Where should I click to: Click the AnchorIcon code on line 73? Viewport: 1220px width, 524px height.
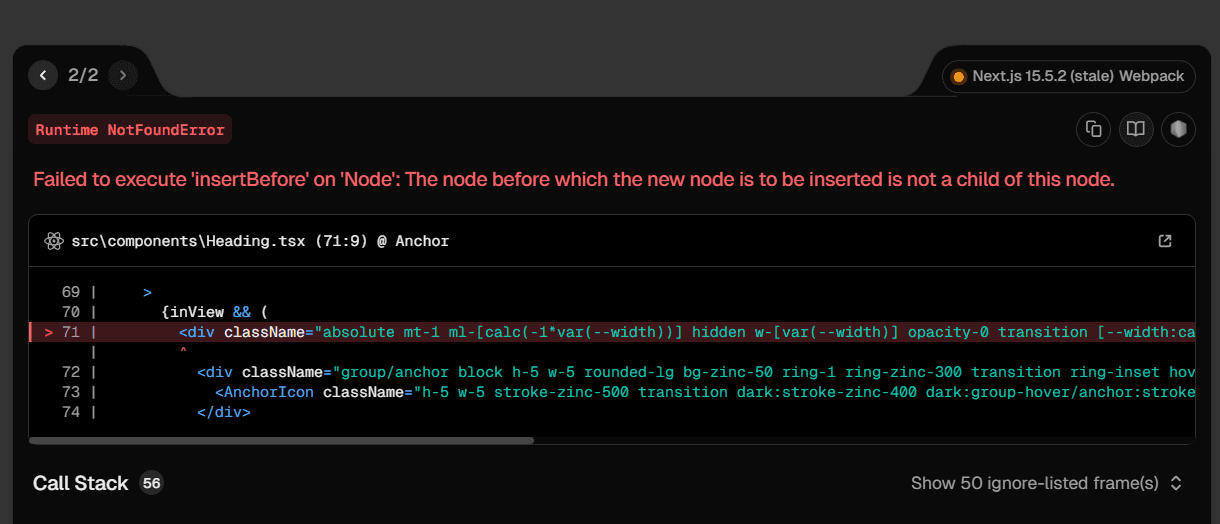(264, 392)
